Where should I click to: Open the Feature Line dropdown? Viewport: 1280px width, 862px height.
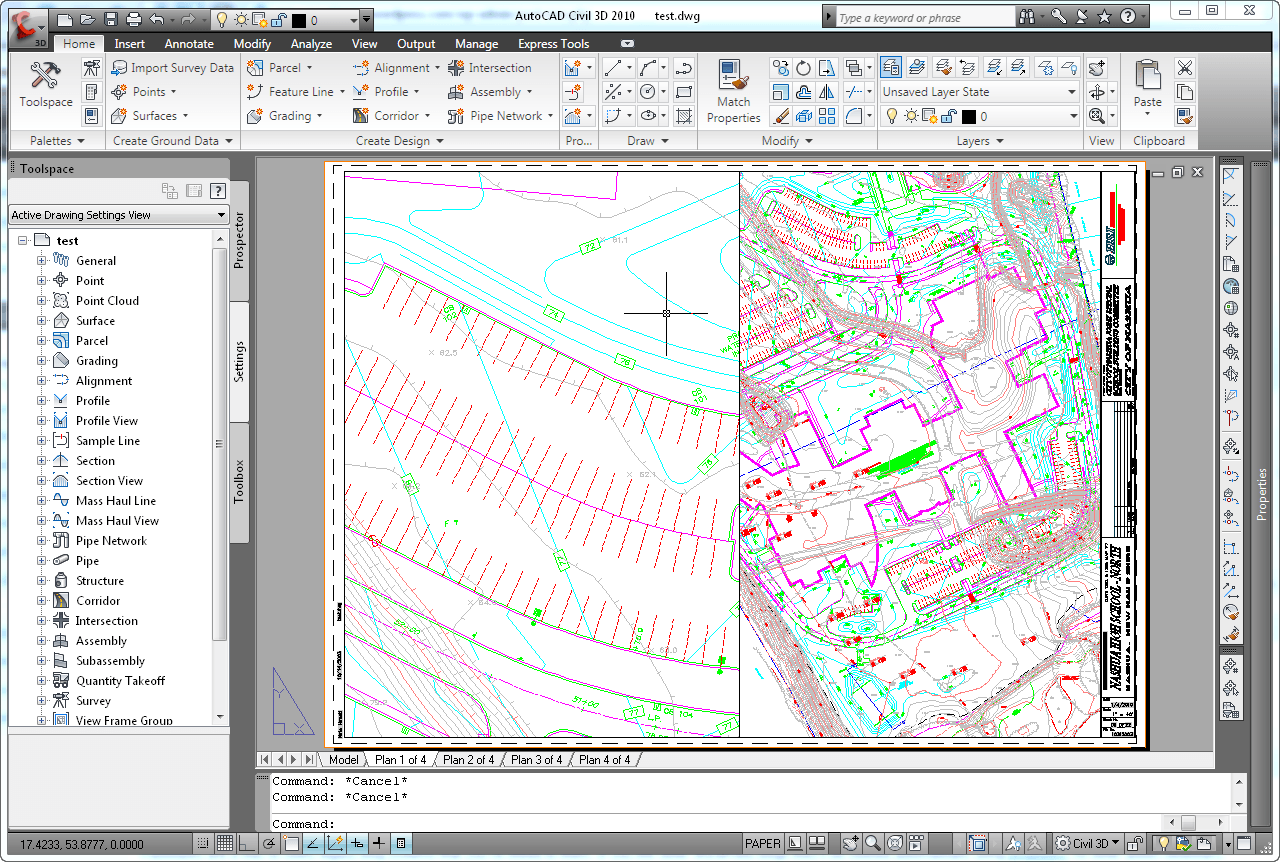tap(295, 92)
